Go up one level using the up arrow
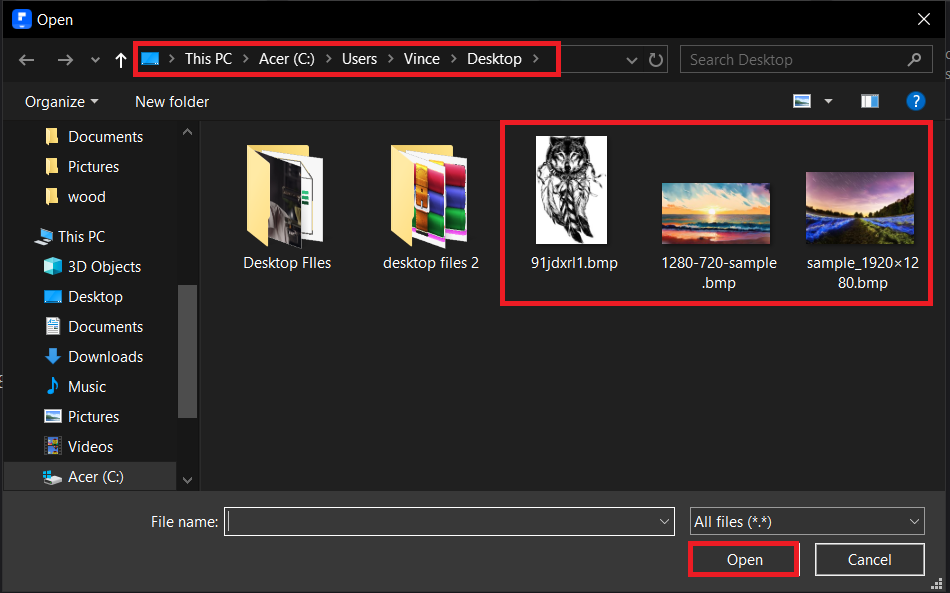The width and height of the screenshot is (950, 593). [120, 59]
